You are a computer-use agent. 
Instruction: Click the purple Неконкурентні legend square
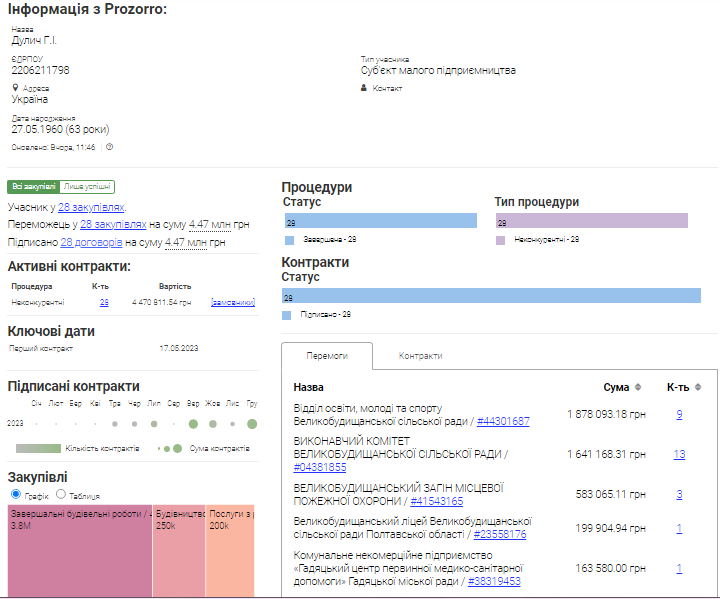click(x=501, y=240)
